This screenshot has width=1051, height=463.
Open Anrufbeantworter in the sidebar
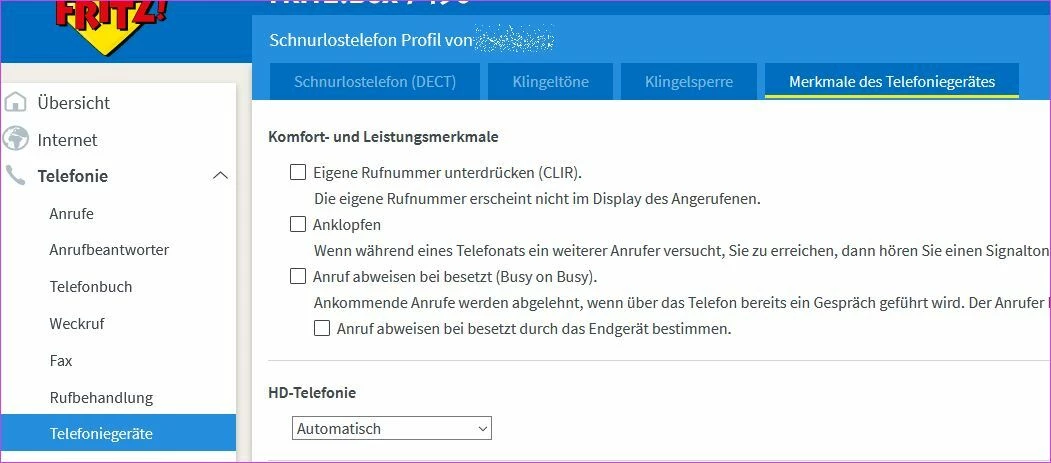(x=109, y=250)
